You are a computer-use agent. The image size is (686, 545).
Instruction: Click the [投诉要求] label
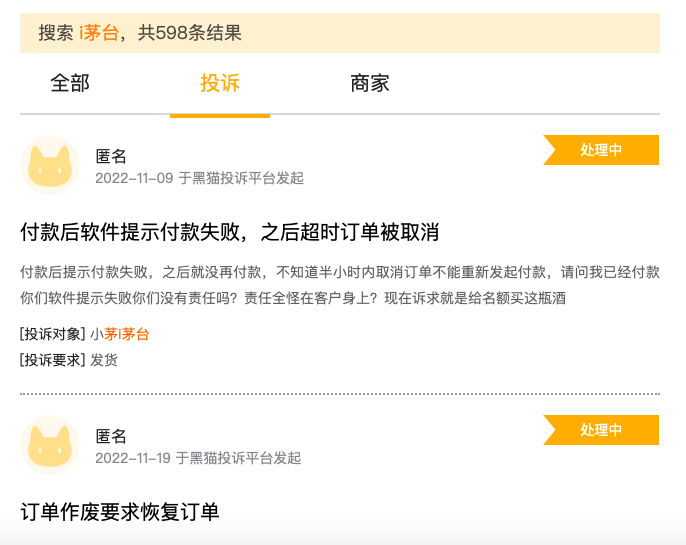tap(53, 360)
